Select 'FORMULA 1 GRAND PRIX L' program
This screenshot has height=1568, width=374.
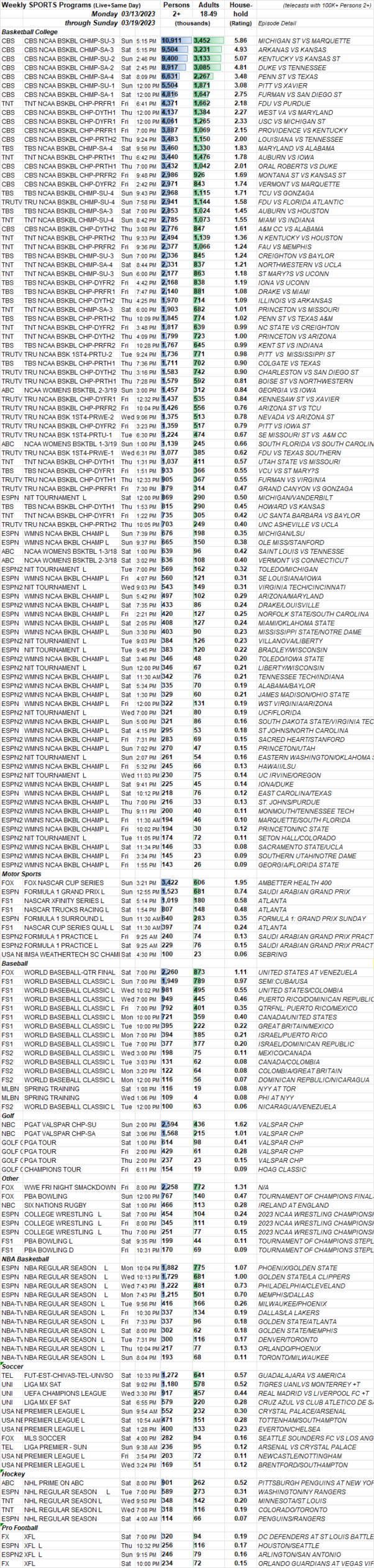(65, 892)
